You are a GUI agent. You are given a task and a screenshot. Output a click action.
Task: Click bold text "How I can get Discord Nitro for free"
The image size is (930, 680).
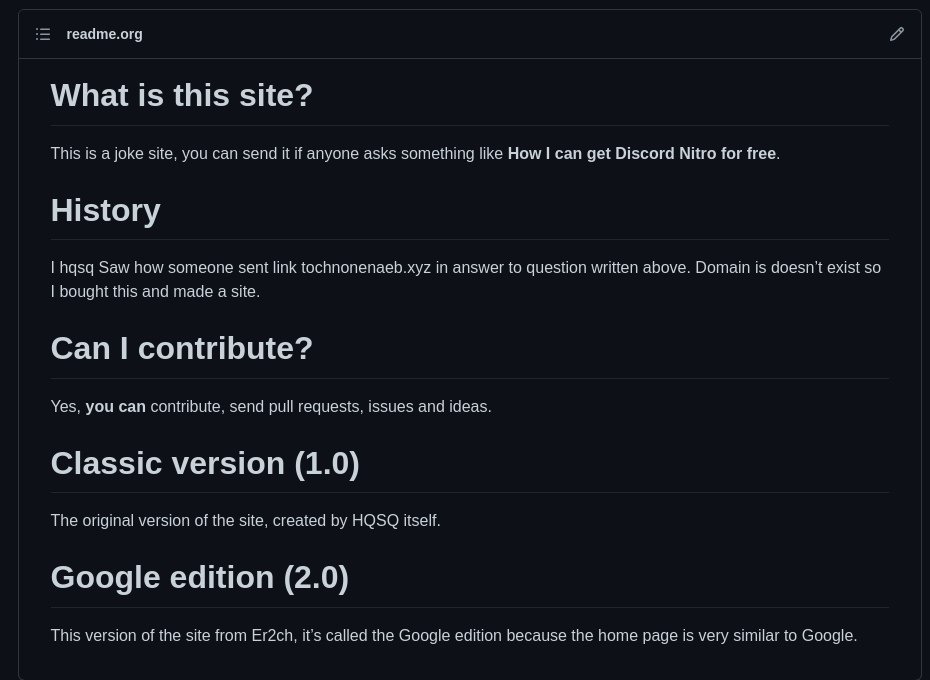tap(642, 154)
